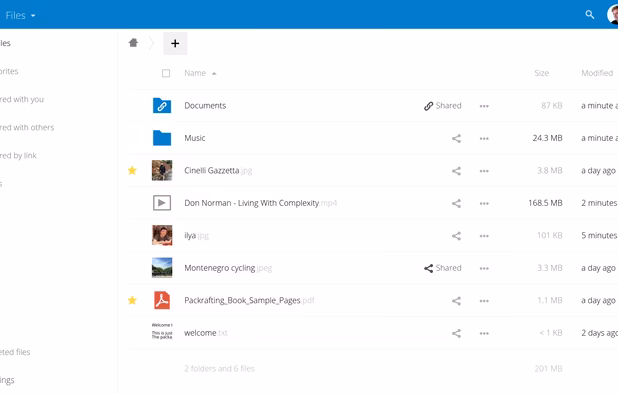618x394 pixels.
Task: Click the 87 KB size value
Action: (x=552, y=106)
